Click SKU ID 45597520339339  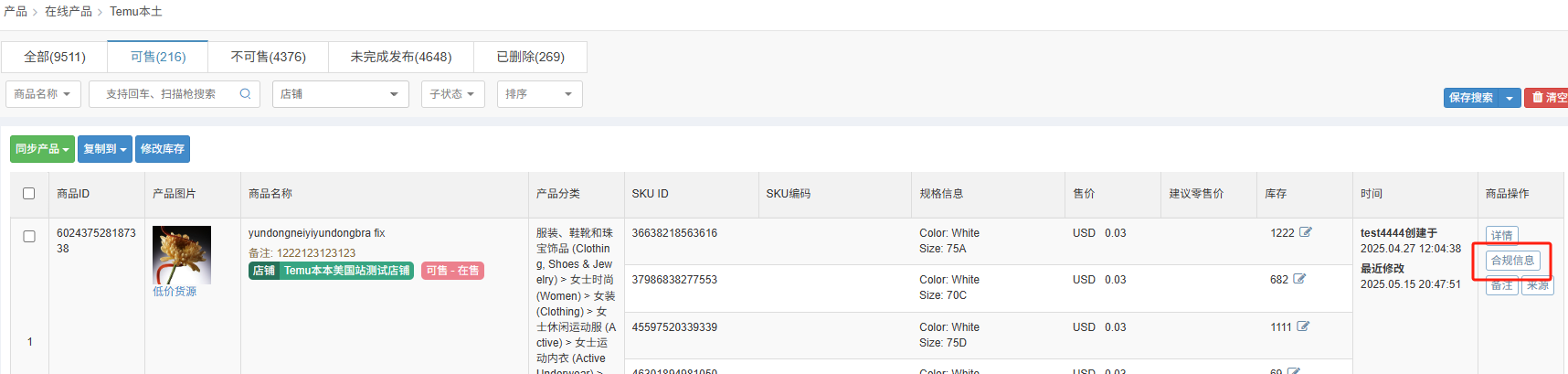click(674, 327)
